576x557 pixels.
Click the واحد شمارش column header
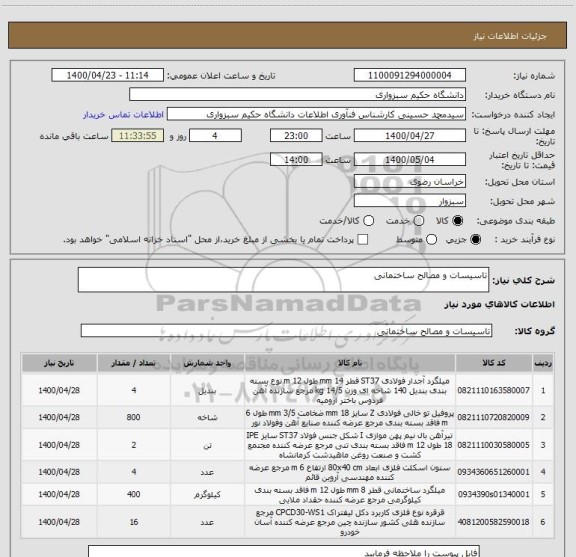coord(207,363)
